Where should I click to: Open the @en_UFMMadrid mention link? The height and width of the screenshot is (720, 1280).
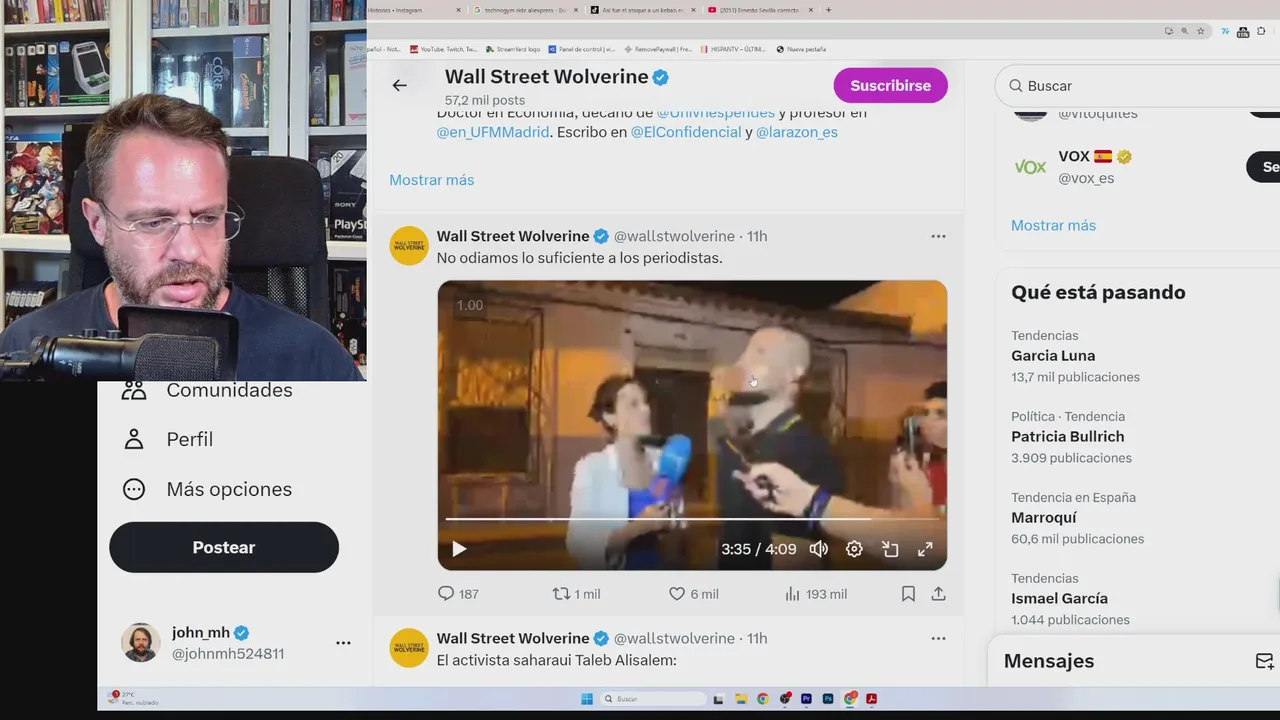(x=493, y=132)
